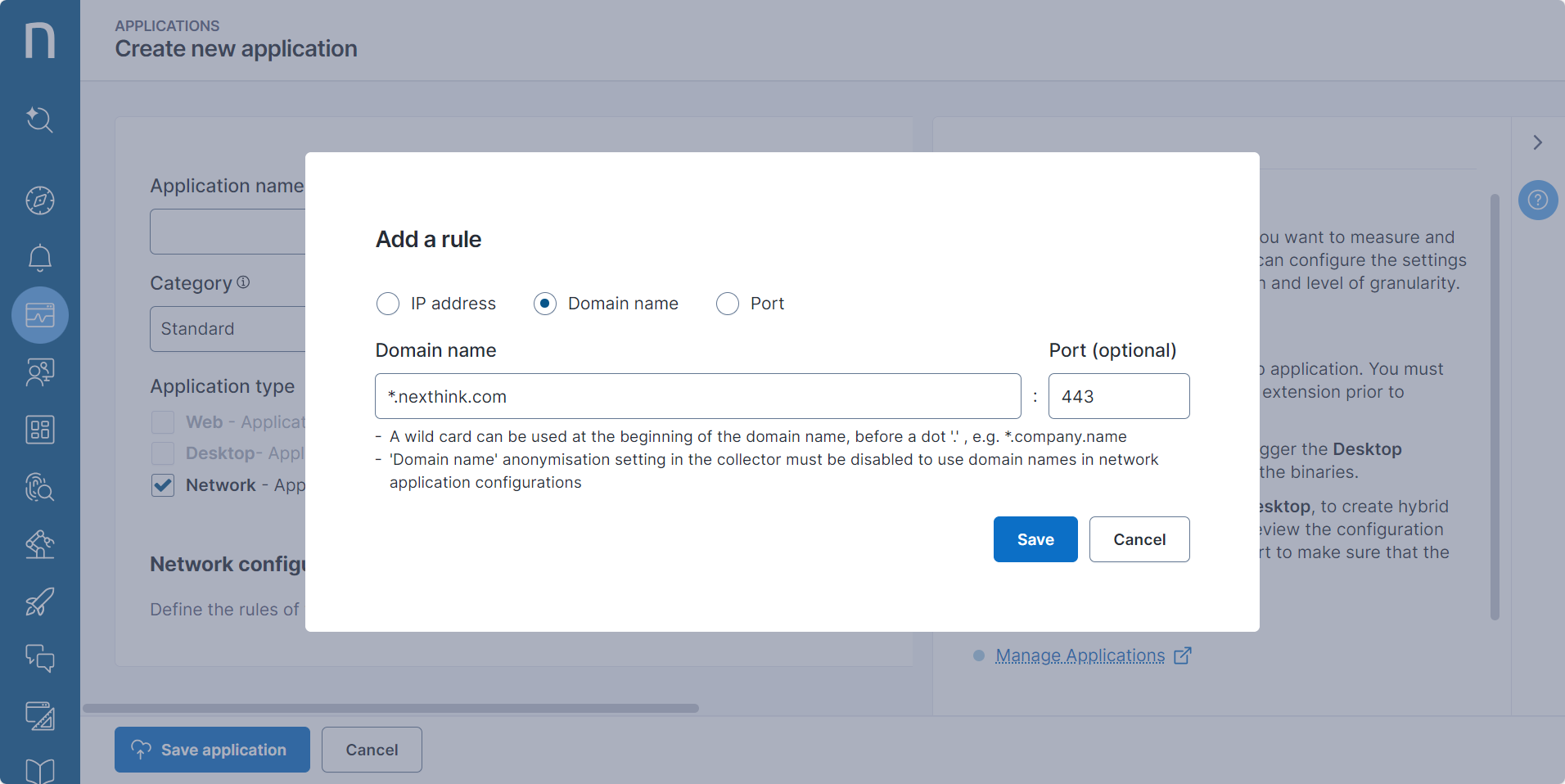1565x784 pixels.
Task: Click Save in Add a rule dialog
Action: coord(1035,539)
